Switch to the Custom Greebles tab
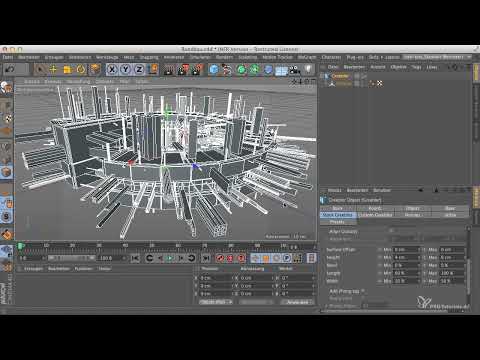The height and width of the screenshot is (360, 480). coord(376,215)
